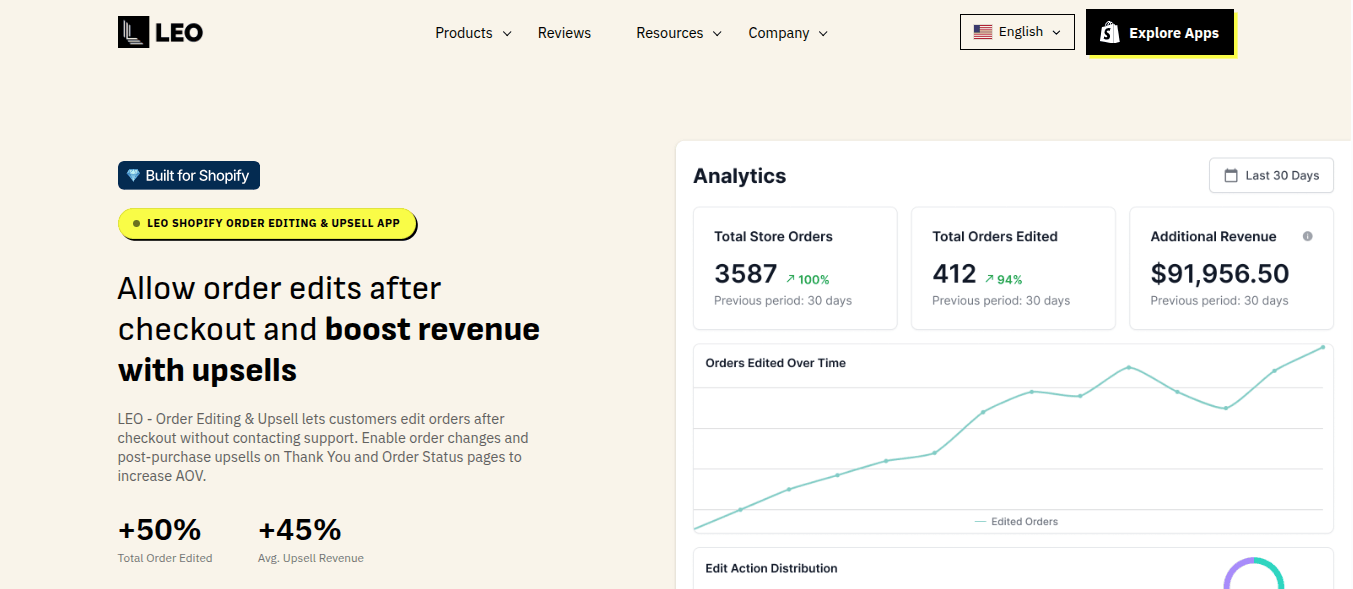Viewport: 1353px width, 589px height.
Task: Click the +45% Avg. Upsell Revenue stat
Action: click(x=311, y=539)
